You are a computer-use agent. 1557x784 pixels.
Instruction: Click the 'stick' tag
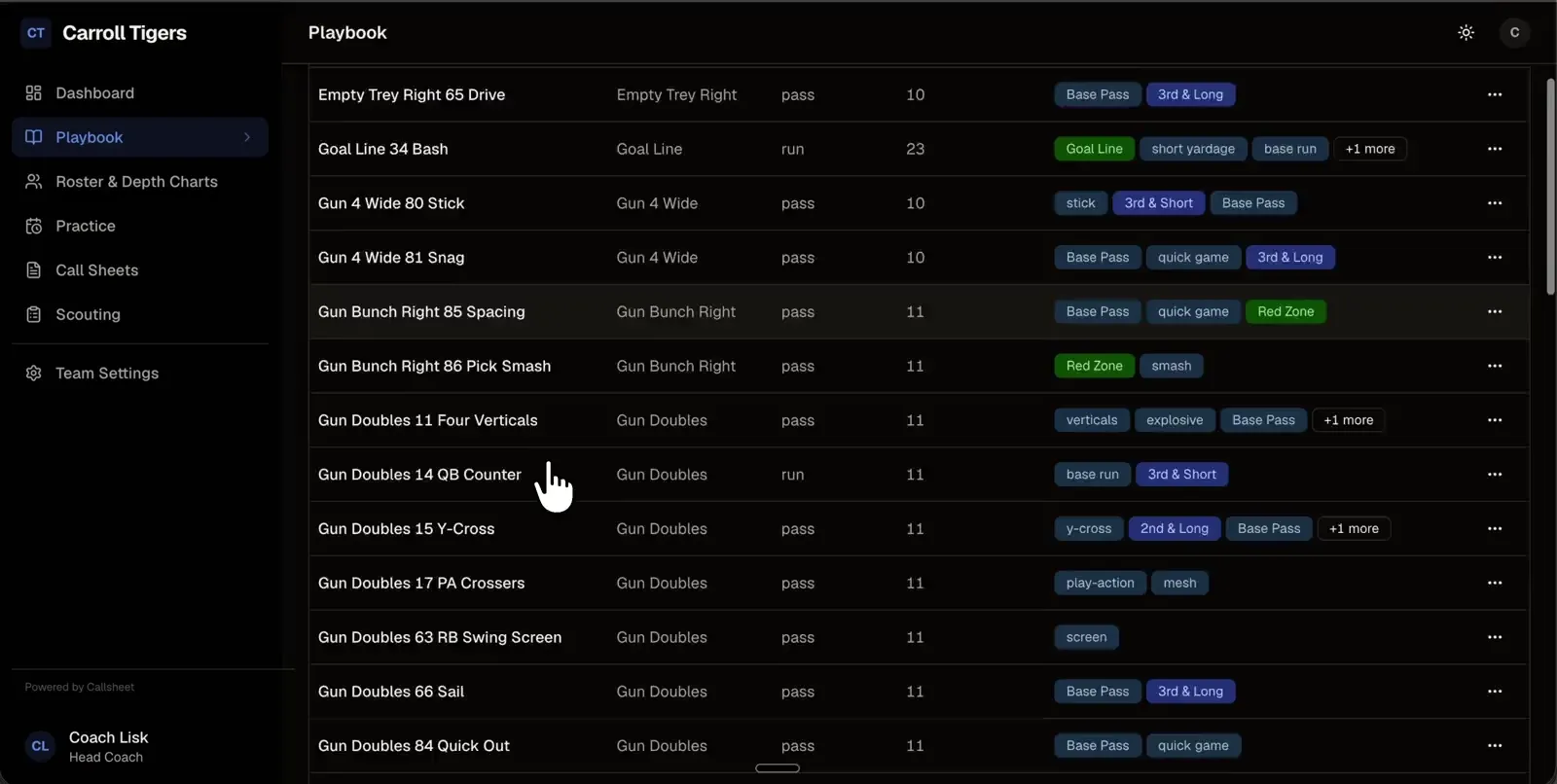[1080, 203]
